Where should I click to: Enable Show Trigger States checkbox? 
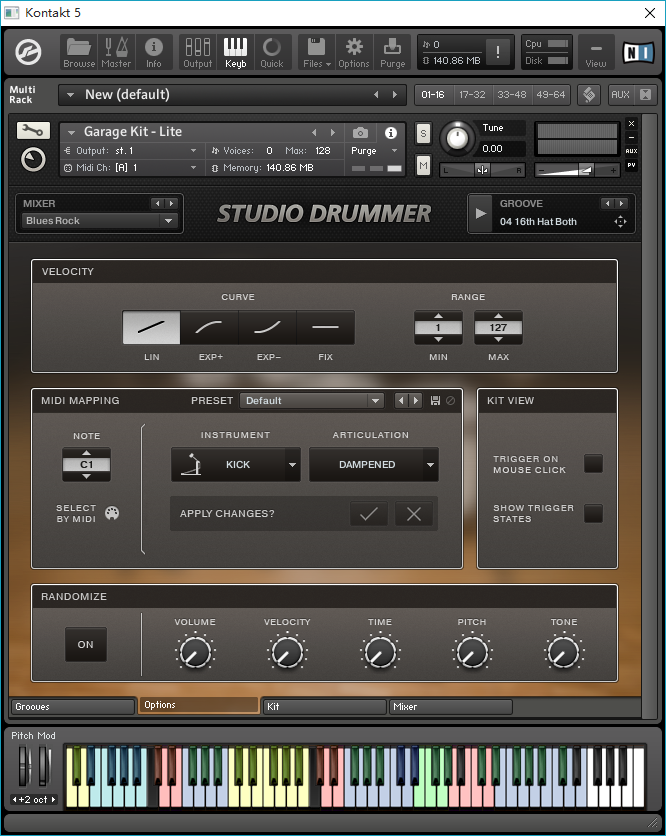point(593,513)
